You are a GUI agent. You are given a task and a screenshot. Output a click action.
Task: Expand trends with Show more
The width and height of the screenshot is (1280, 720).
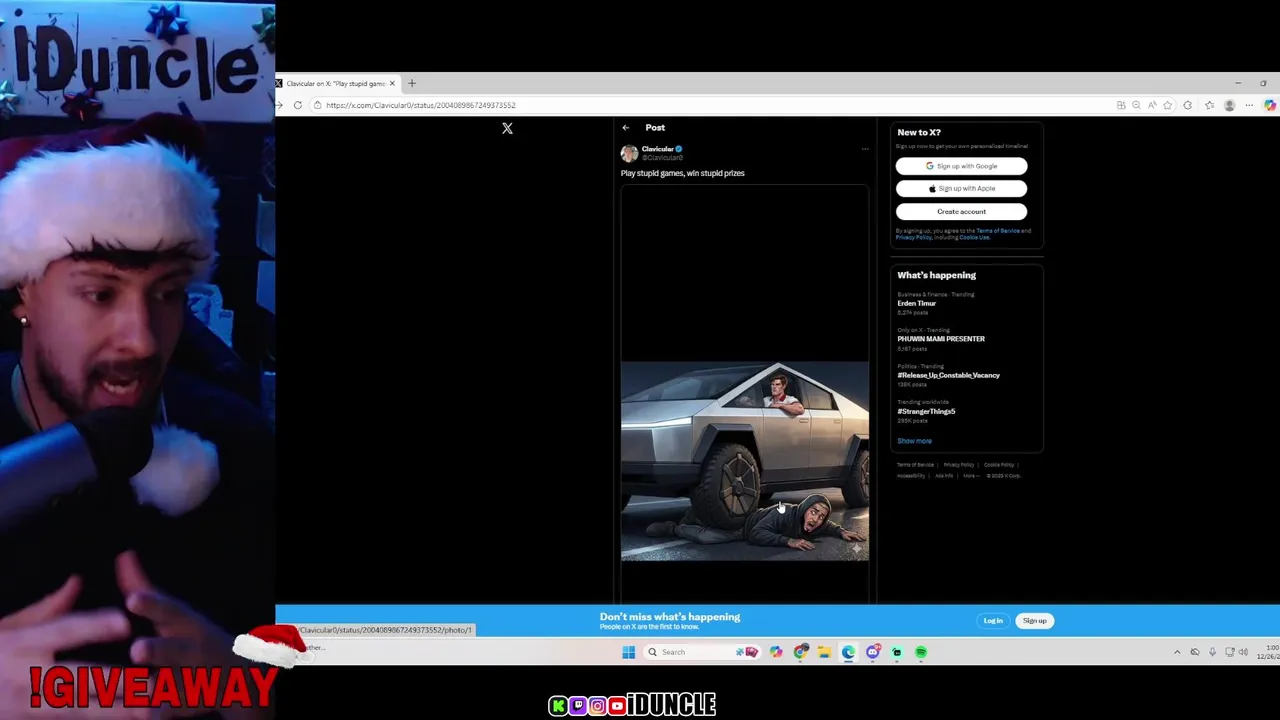(914, 441)
